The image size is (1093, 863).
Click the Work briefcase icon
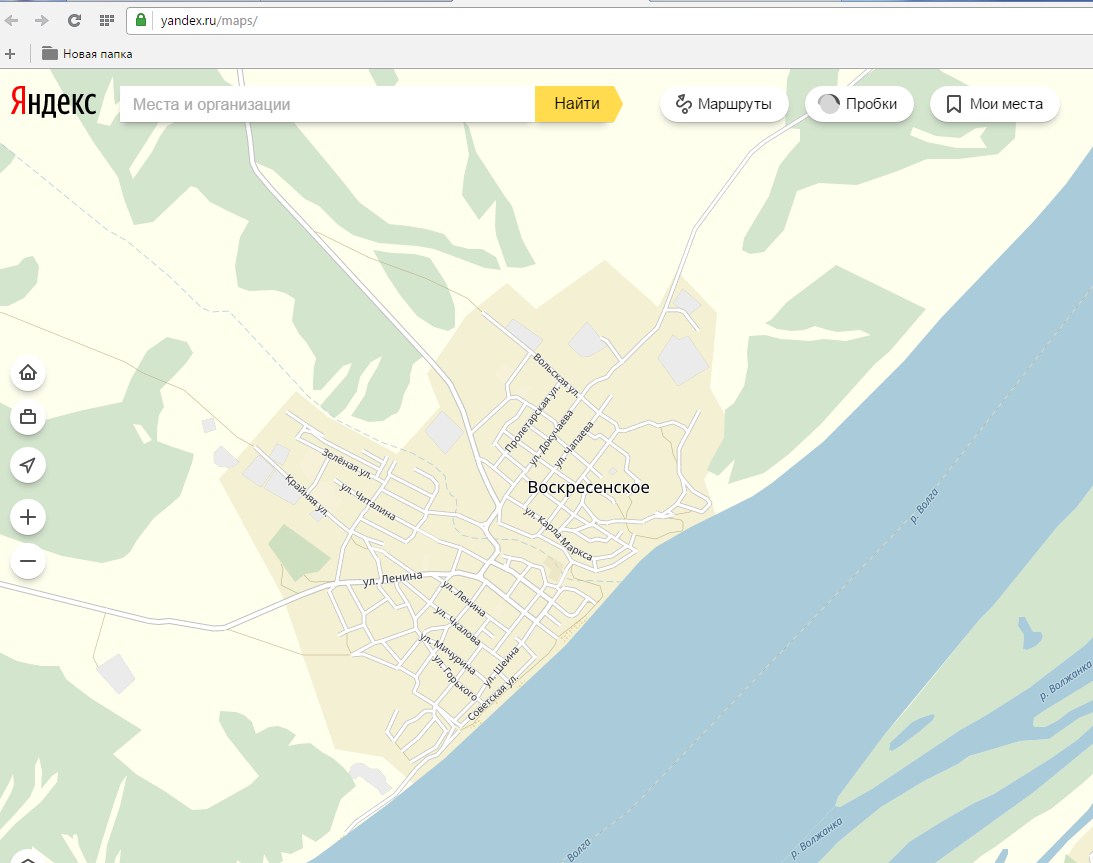click(28, 418)
